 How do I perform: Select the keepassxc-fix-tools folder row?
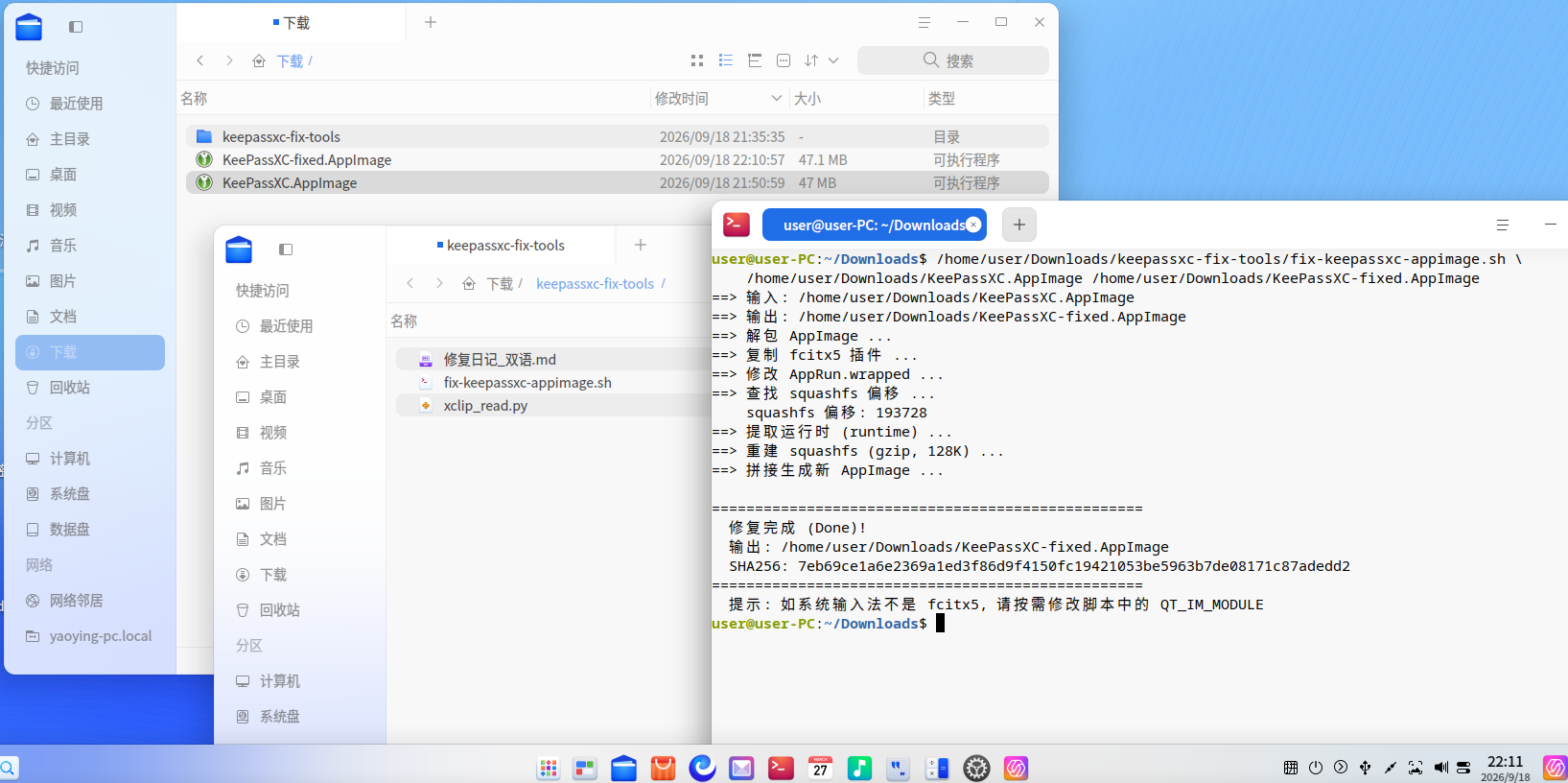[x=618, y=136]
